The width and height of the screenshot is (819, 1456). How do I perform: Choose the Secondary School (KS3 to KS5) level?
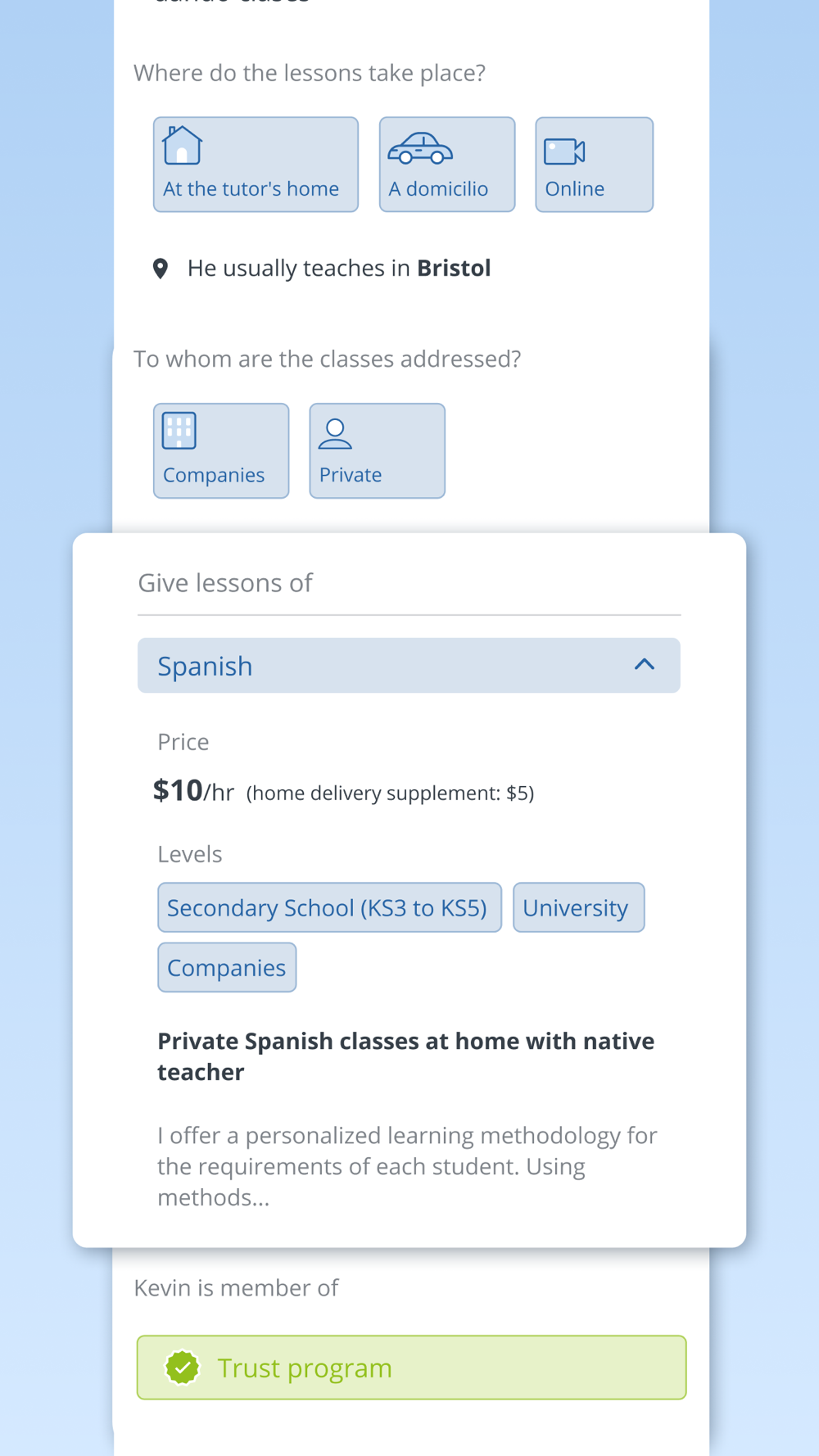pos(329,907)
